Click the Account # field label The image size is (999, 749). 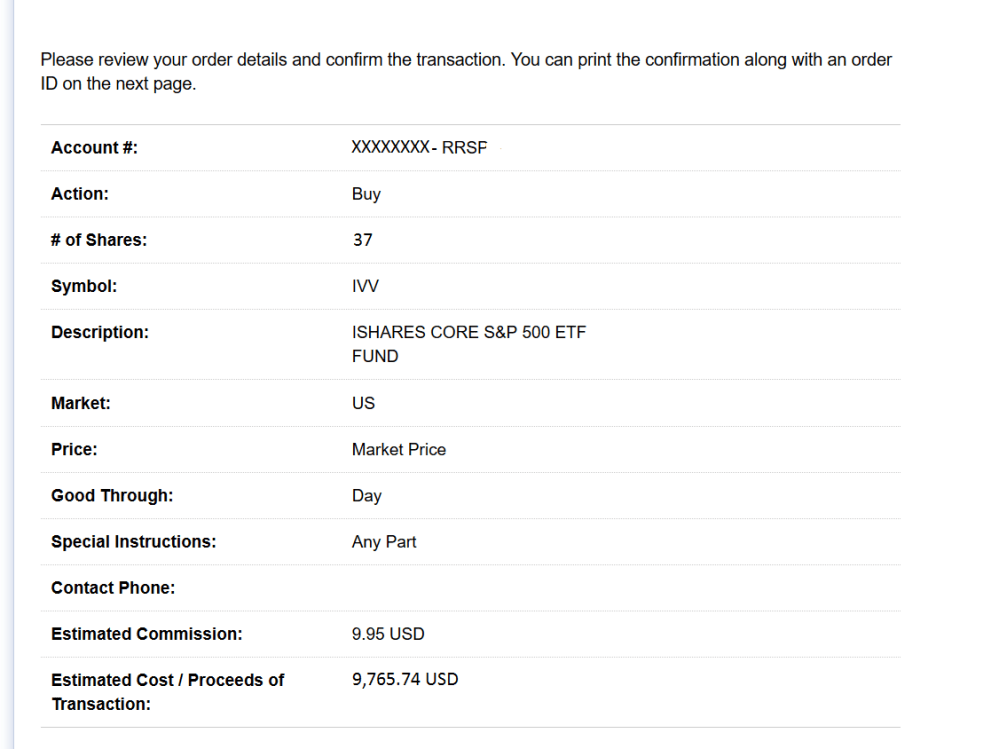point(94,148)
